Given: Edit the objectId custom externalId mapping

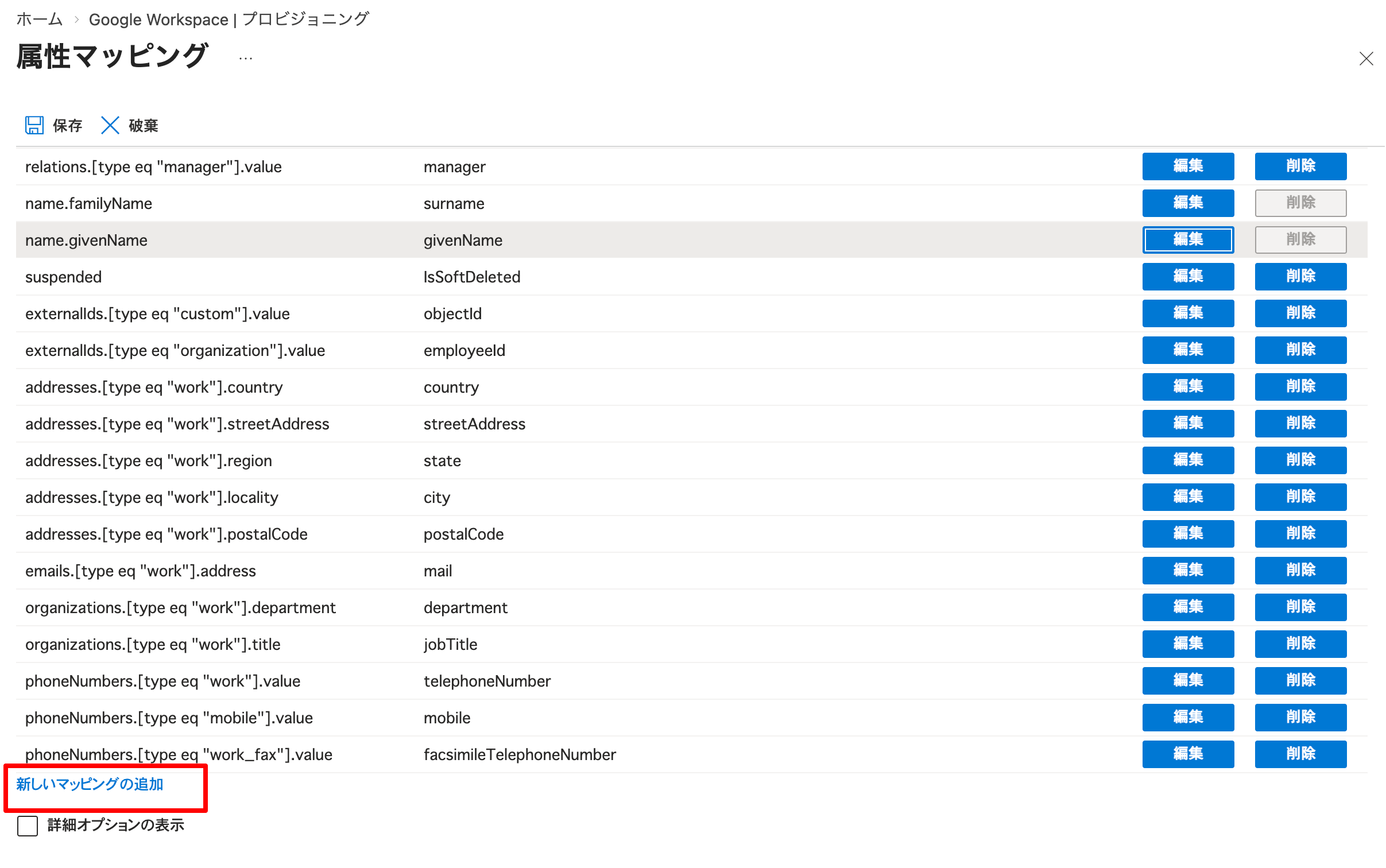Looking at the screenshot, I should 1188,313.
